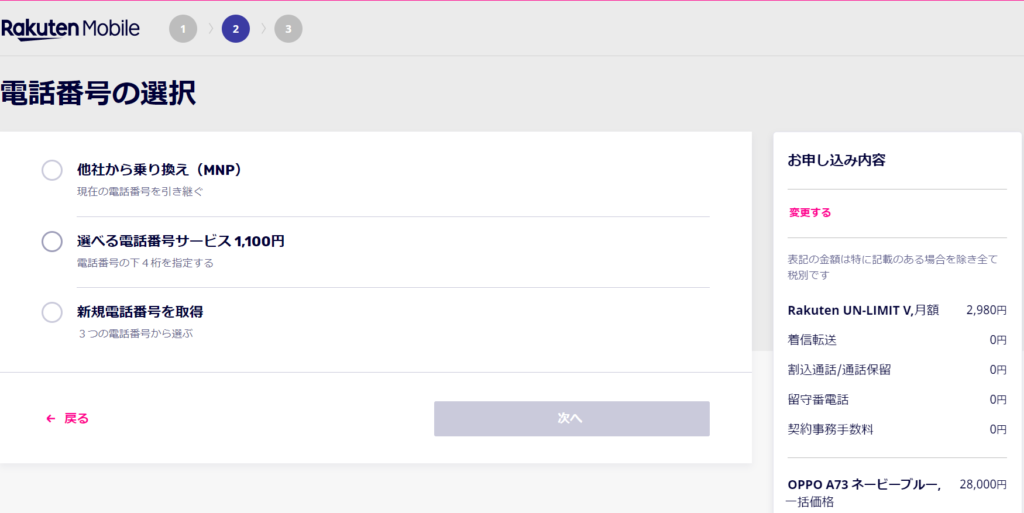1024x513 pixels.
Task: Click the chevron between steps 2 and 3
Action: (x=263, y=29)
